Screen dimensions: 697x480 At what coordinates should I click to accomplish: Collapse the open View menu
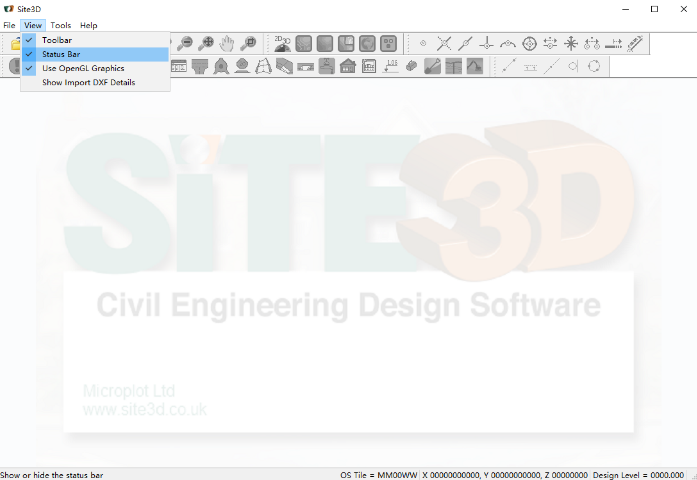click(33, 25)
